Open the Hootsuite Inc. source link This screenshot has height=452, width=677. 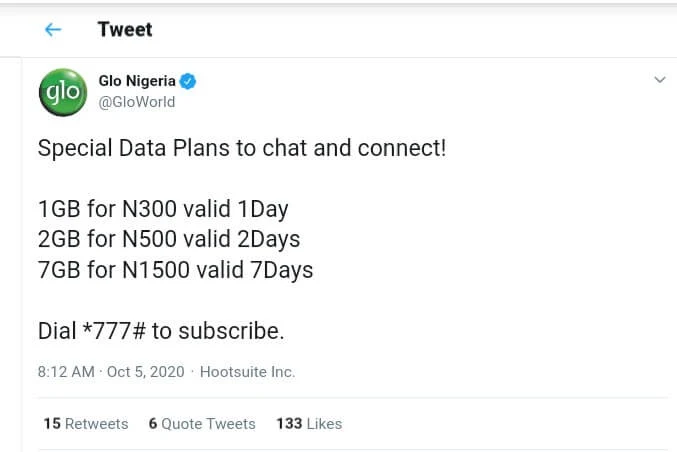[x=247, y=372]
